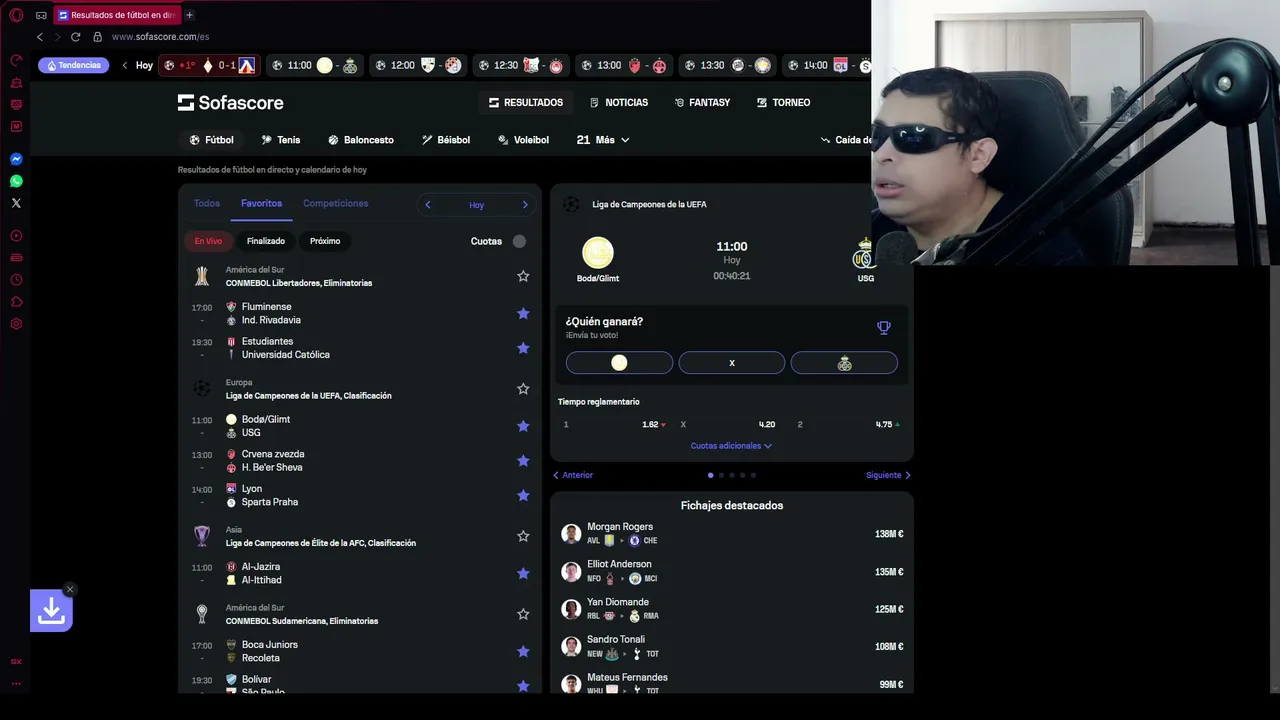Screen dimensions: 1280x720
Task: Filter matches by Próximo
Action: pyautogui.click(x=325, y=241)
